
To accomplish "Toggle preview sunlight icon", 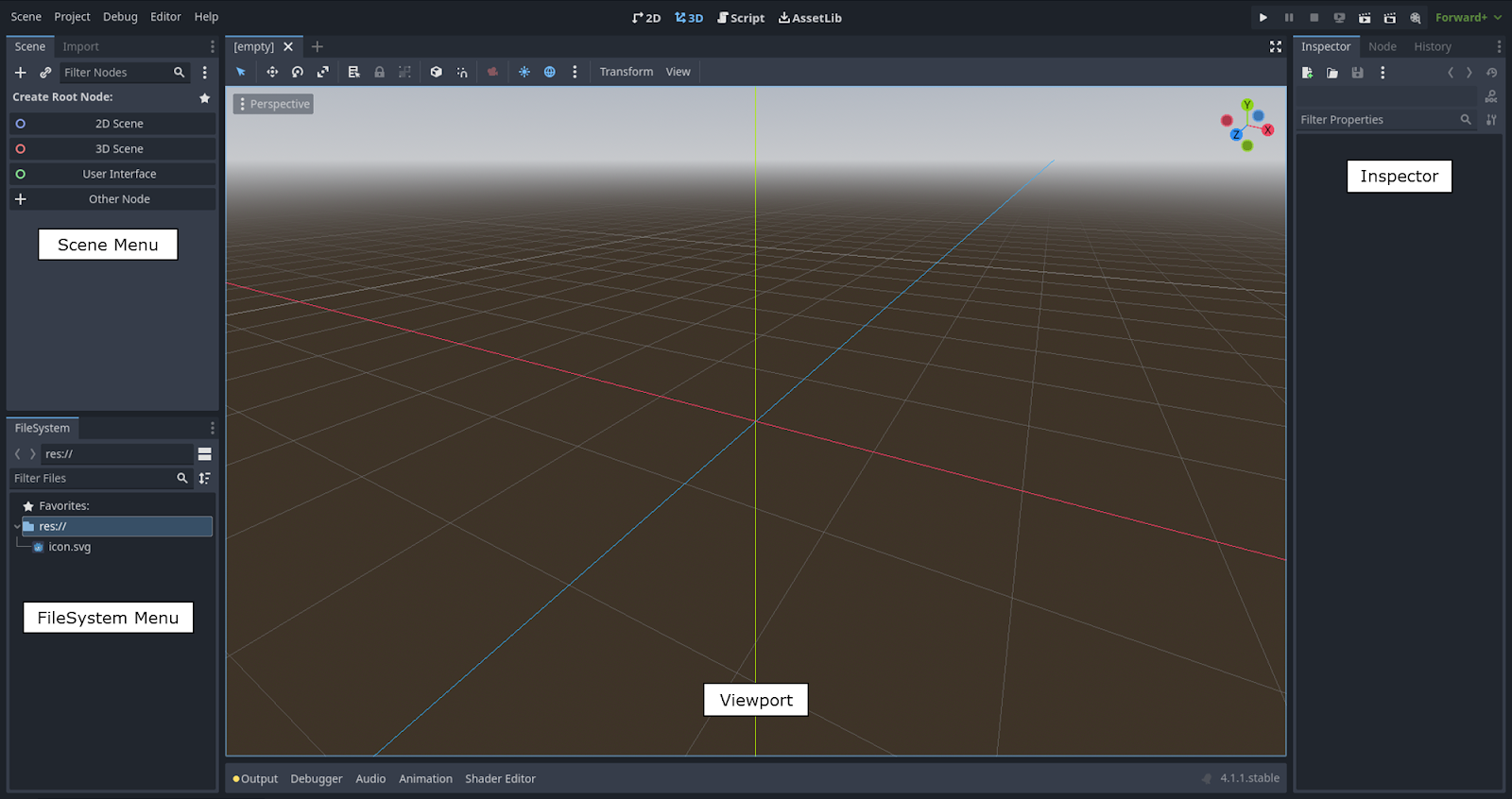I will [x=524, y=72].
